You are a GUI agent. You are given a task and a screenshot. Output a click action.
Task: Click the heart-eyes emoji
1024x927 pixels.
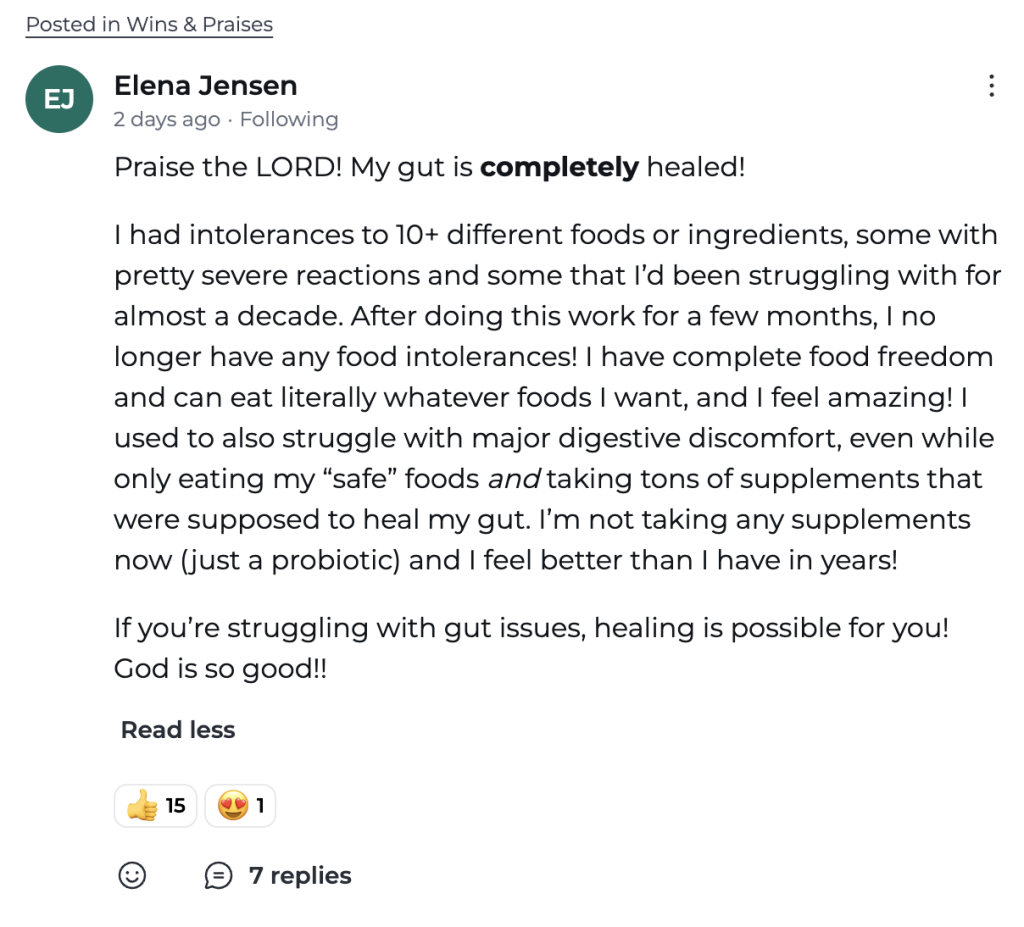point(232,806)
